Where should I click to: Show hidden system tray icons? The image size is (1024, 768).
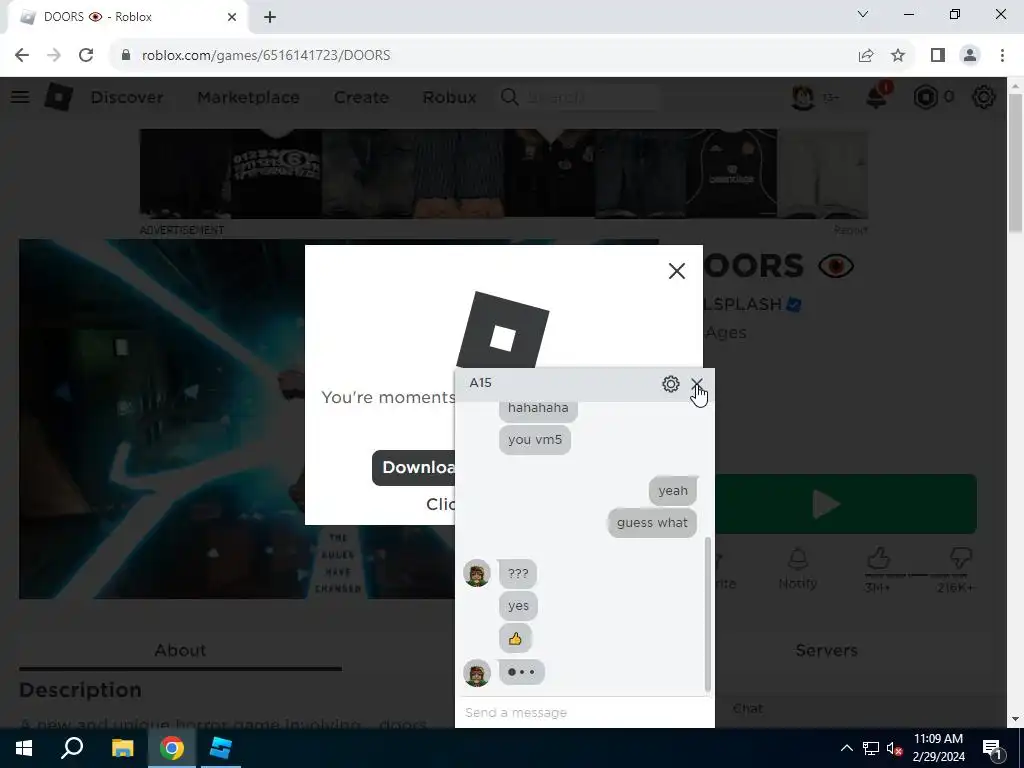tap(846, 748)
